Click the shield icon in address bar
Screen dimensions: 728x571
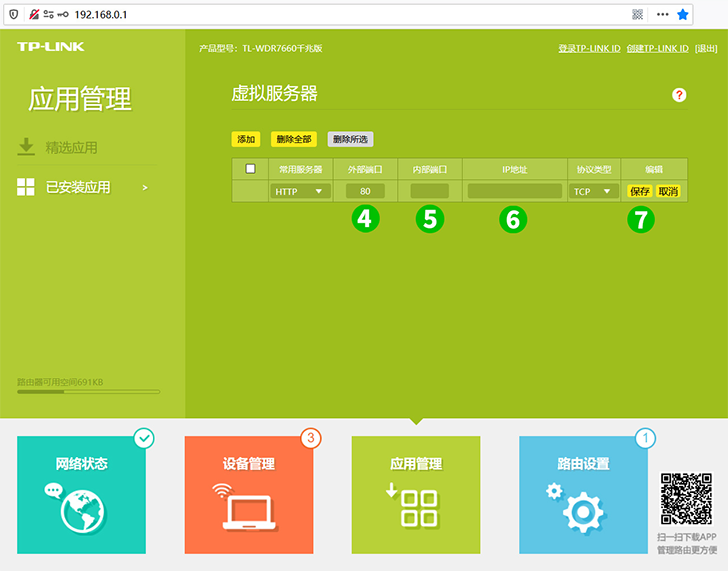click(x=13, y=14)
